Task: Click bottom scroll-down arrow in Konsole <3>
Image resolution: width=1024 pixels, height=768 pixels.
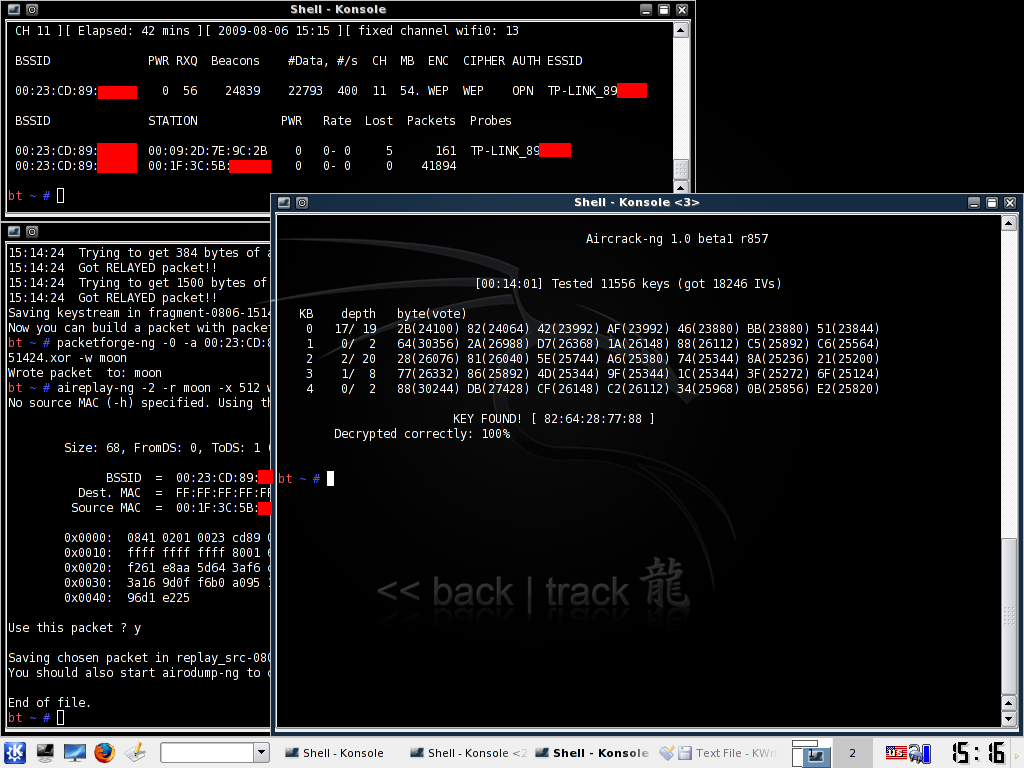Action: click(x=1008, y=719)
